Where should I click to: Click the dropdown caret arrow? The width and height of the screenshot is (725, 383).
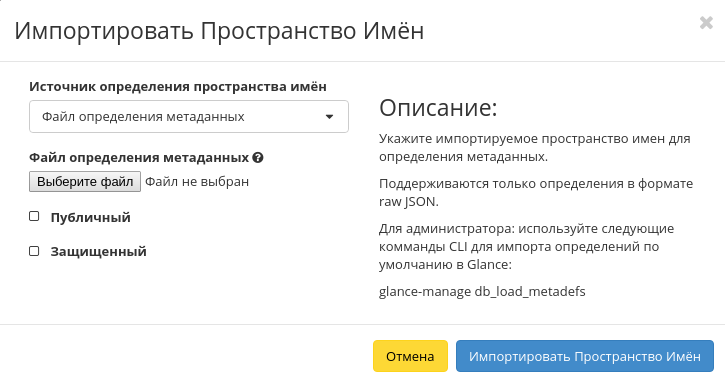click(329, 117)
